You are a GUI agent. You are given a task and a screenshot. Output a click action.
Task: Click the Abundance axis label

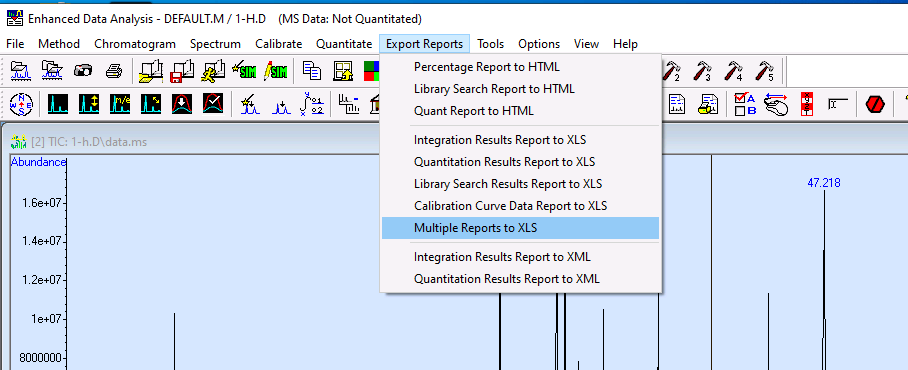tap(38, 162)
